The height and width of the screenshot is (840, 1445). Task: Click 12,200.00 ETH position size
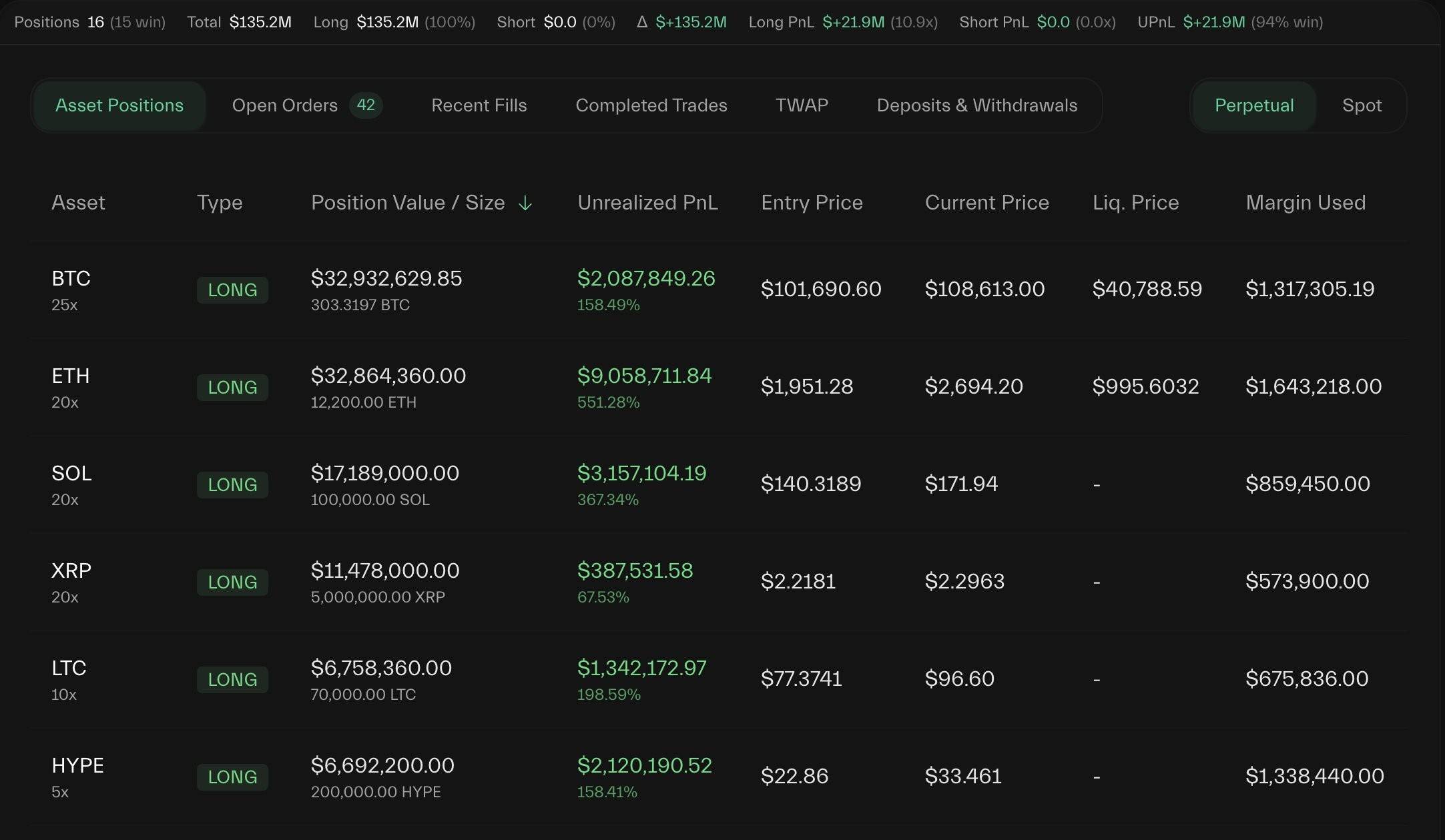pos(363,402)
